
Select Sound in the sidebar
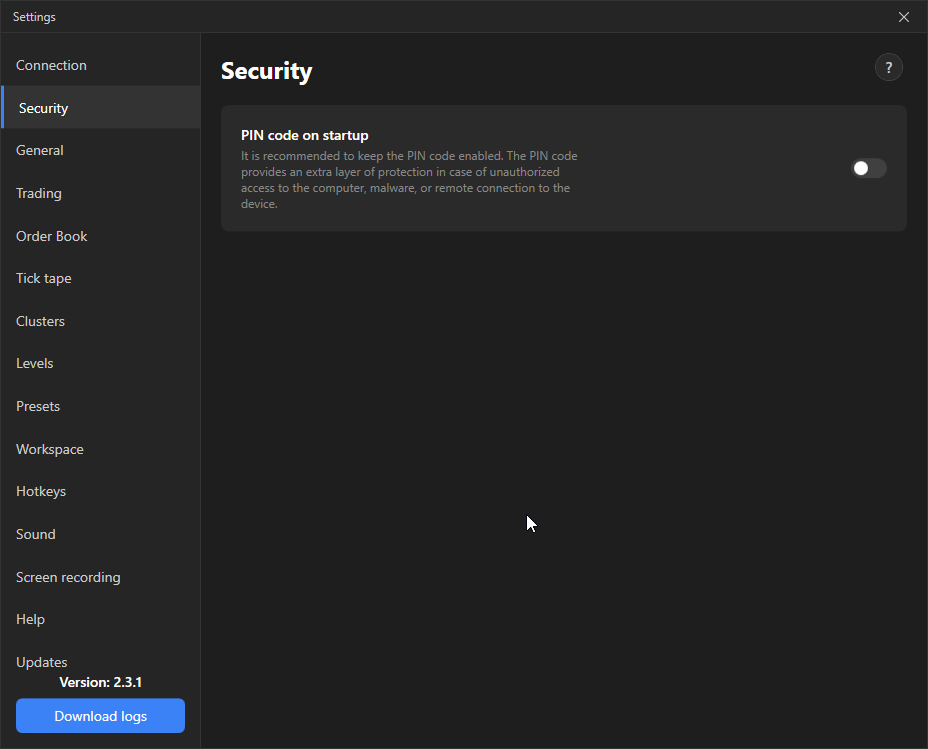click(101, 534)
